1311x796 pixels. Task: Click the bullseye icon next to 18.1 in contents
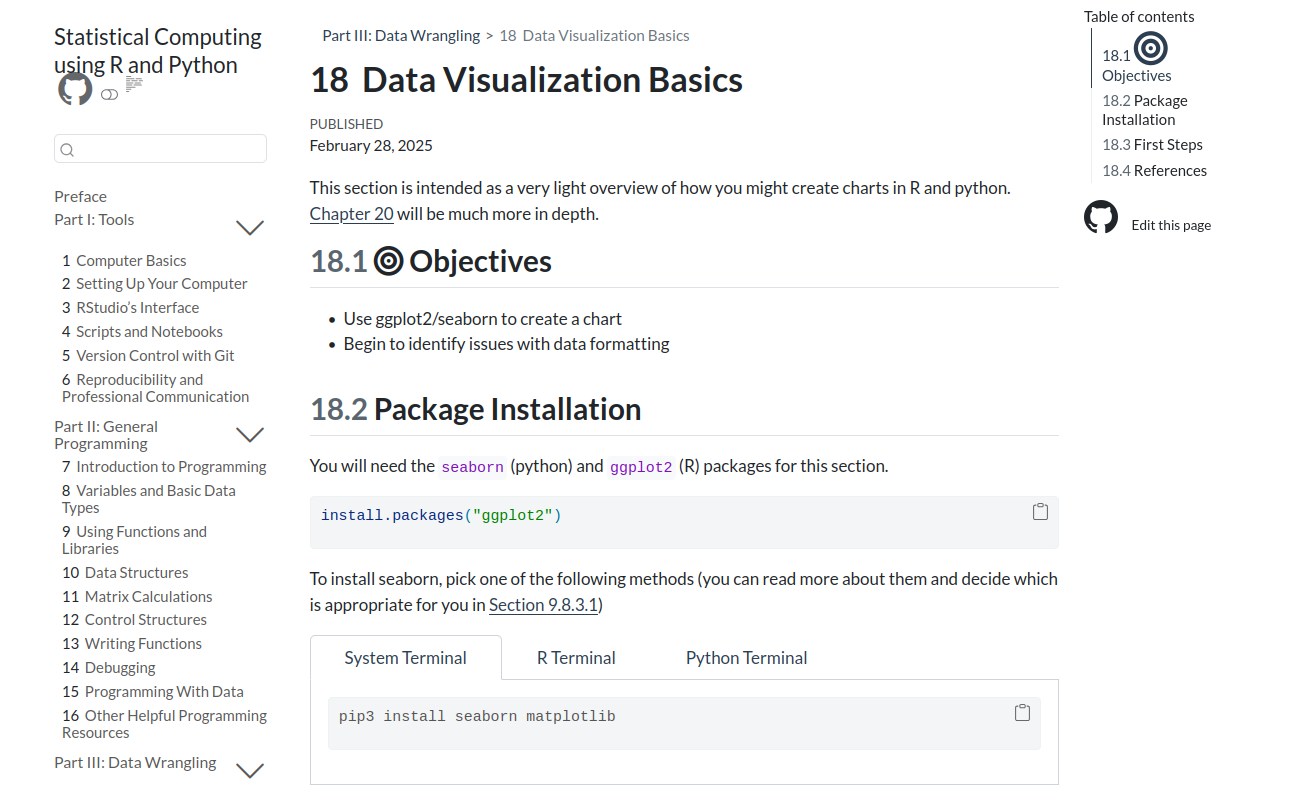(1148, 48)
